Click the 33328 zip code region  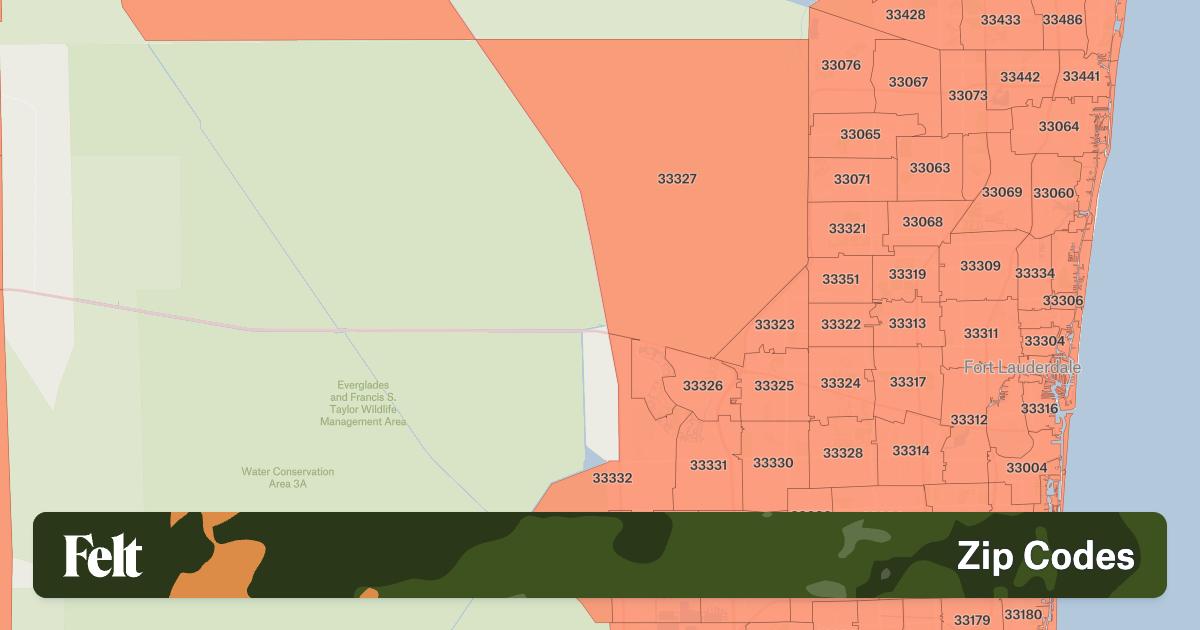(842, 453)
